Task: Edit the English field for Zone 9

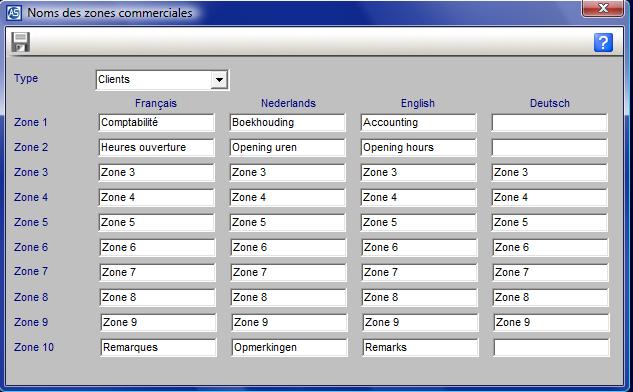Action: (420, 323)
